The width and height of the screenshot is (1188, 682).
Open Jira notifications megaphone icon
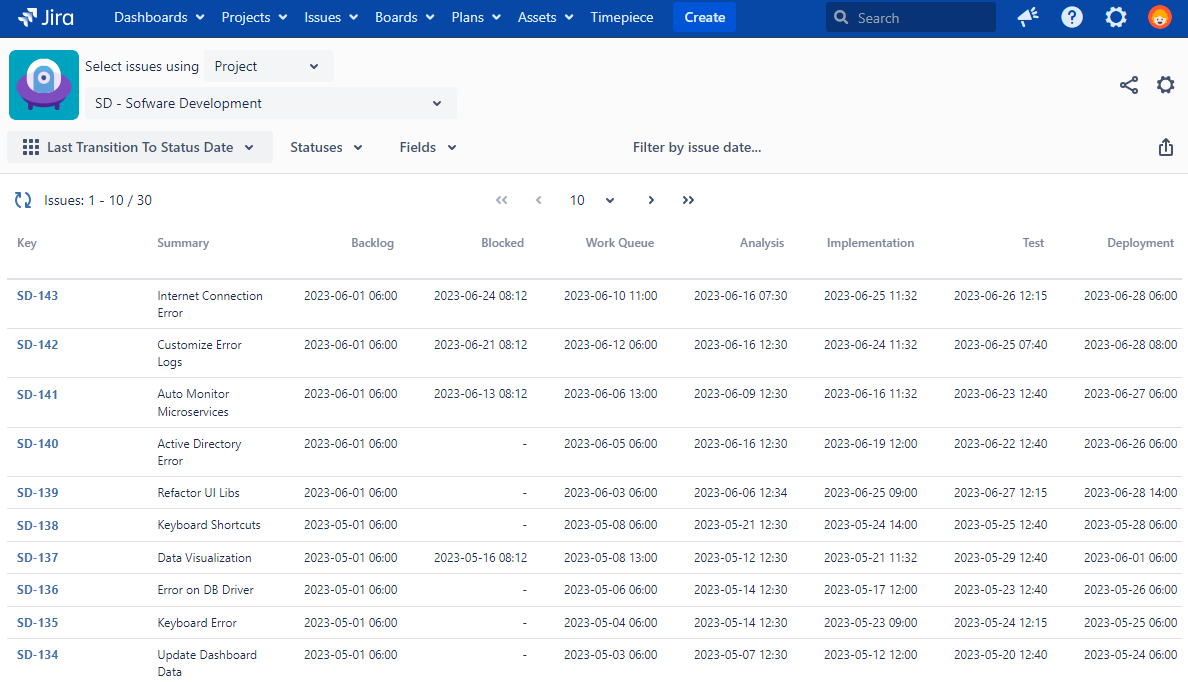tap(1028, 17)
